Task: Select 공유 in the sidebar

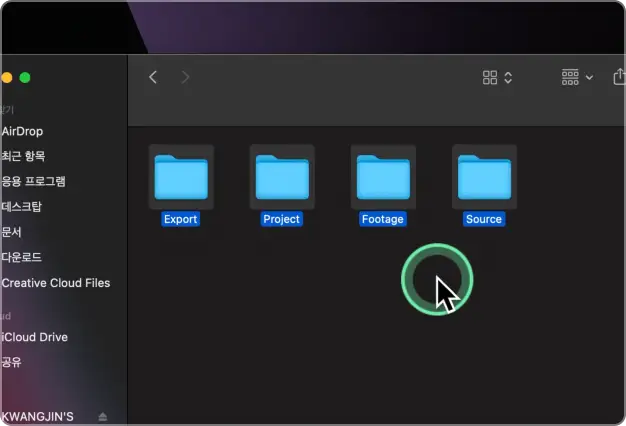Action: click(x=11, y=362)
